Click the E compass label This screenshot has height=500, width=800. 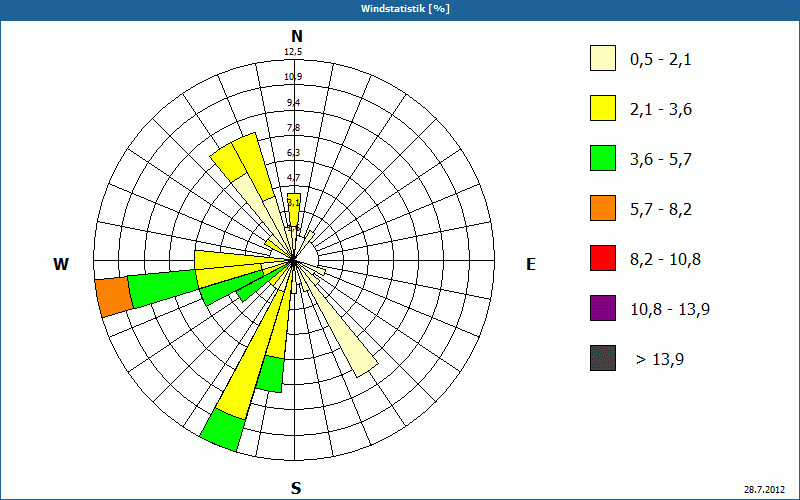point(531,264)
